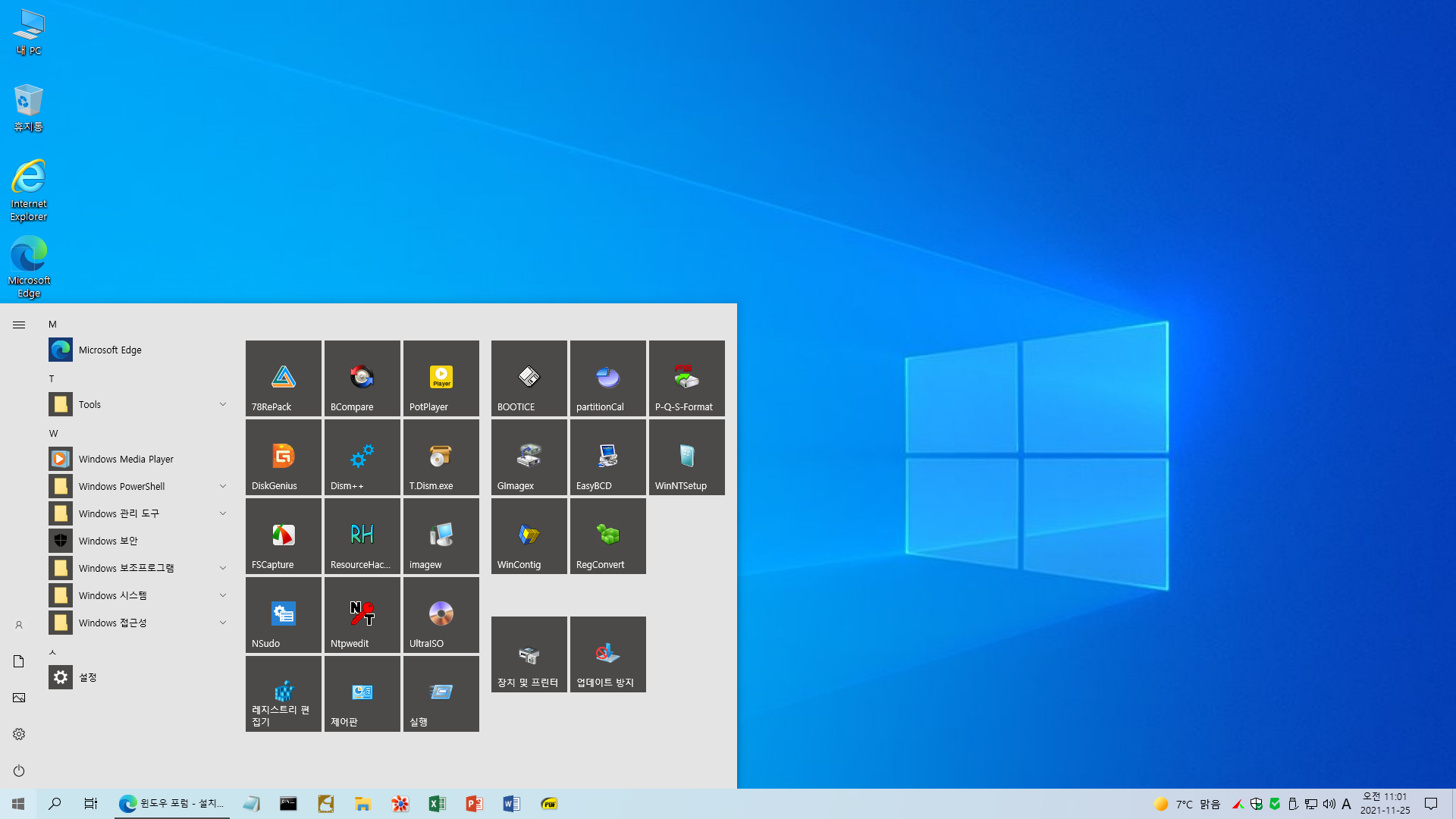Select the 휴지통 desktop icon
The height and width of the screenshot is (819, 1456).
pos(29,108)
